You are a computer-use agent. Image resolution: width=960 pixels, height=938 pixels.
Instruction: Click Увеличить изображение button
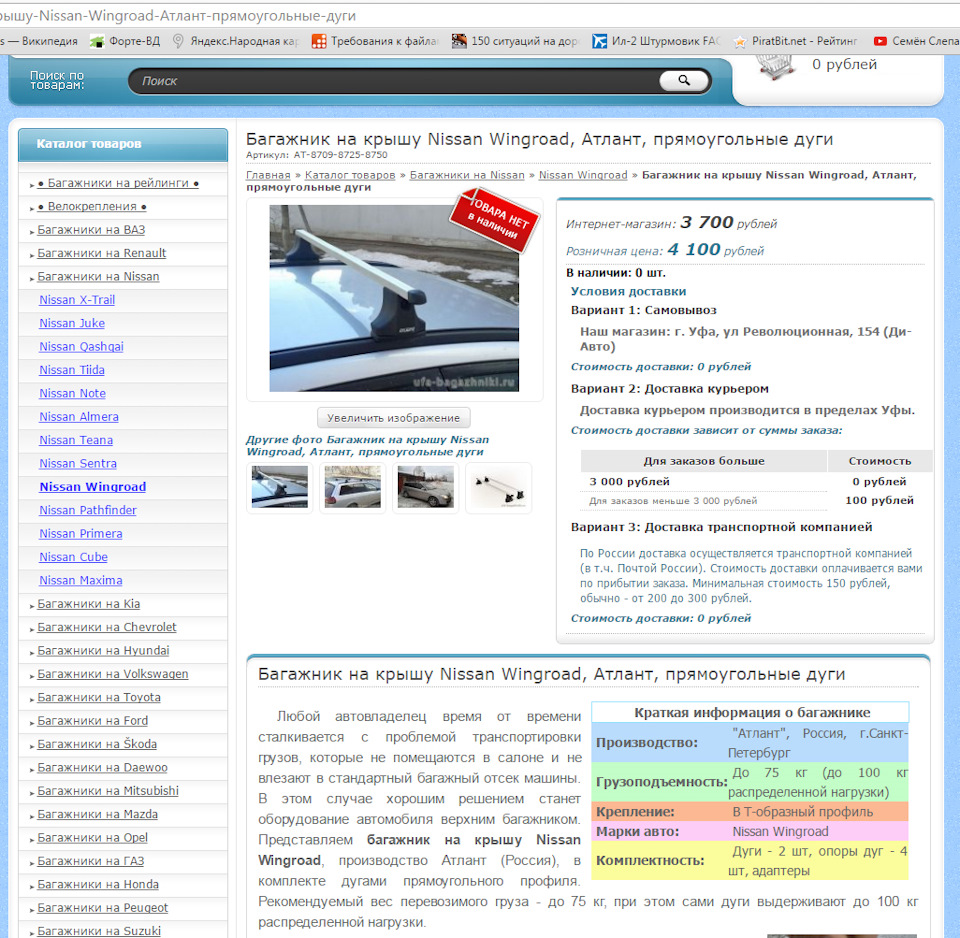[394, 418]
